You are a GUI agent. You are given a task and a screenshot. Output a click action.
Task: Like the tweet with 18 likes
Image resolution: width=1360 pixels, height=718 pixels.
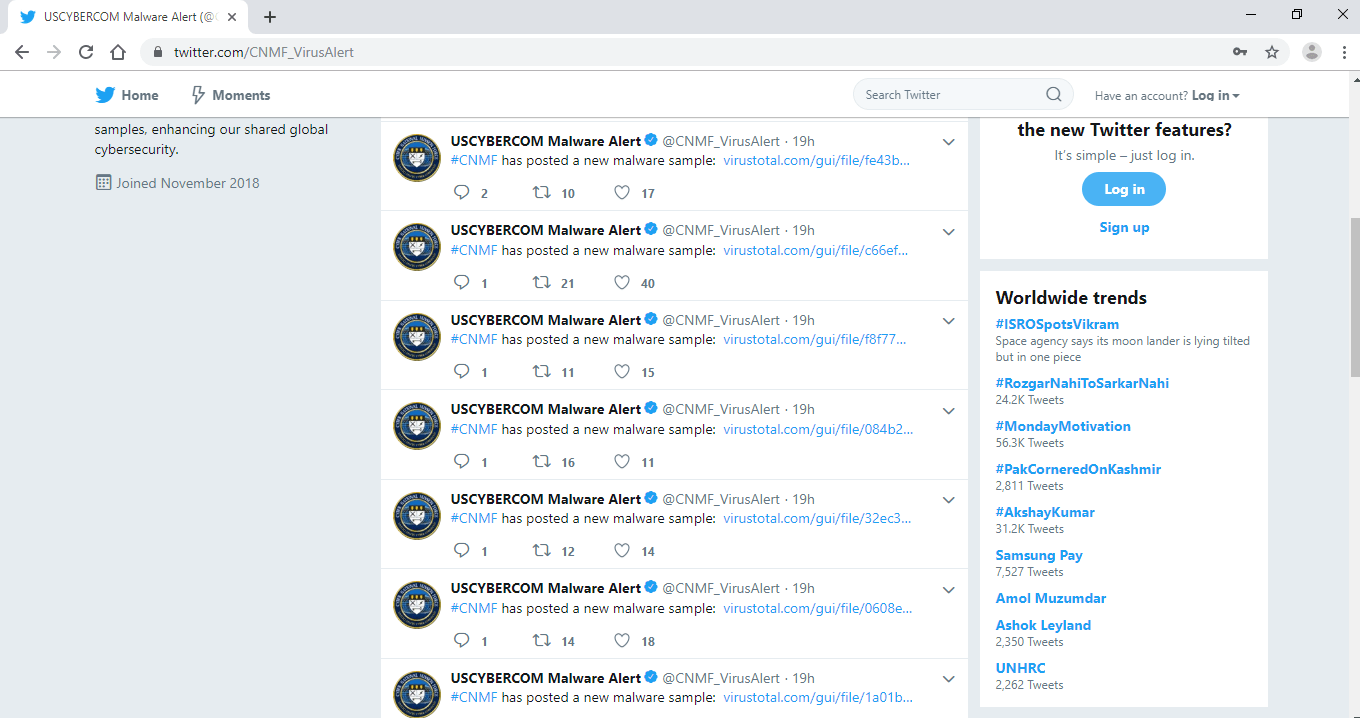click(x=622, y=641)
